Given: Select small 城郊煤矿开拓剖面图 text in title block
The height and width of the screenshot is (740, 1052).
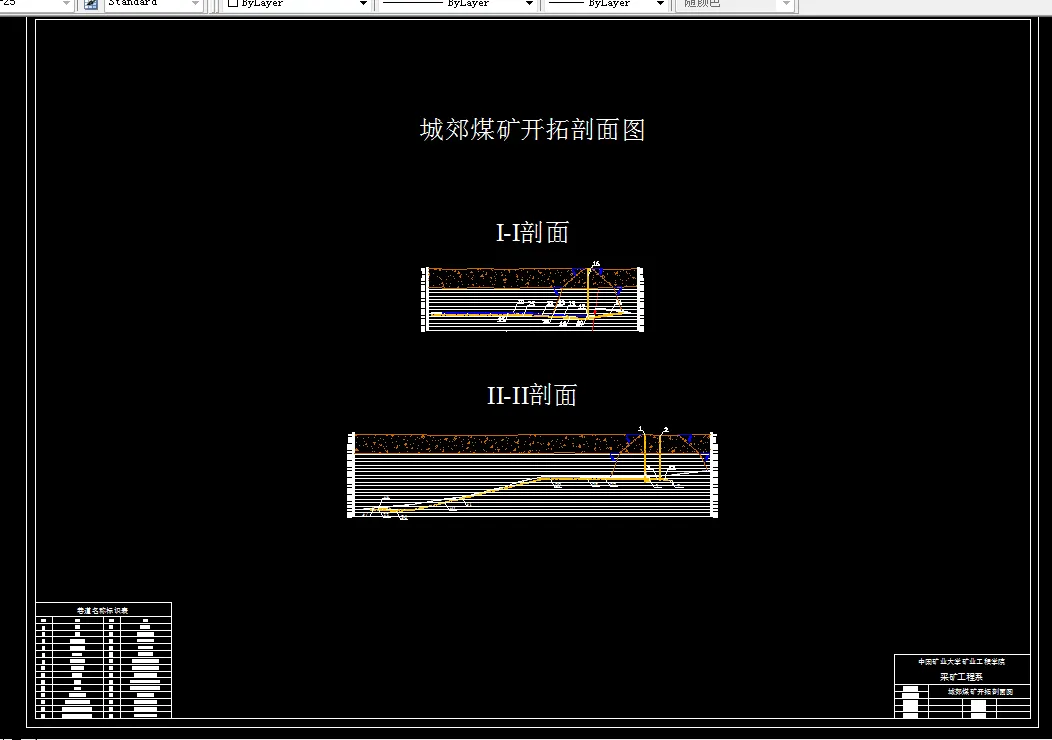Looking at the screenshot, I should coord(980,692).
